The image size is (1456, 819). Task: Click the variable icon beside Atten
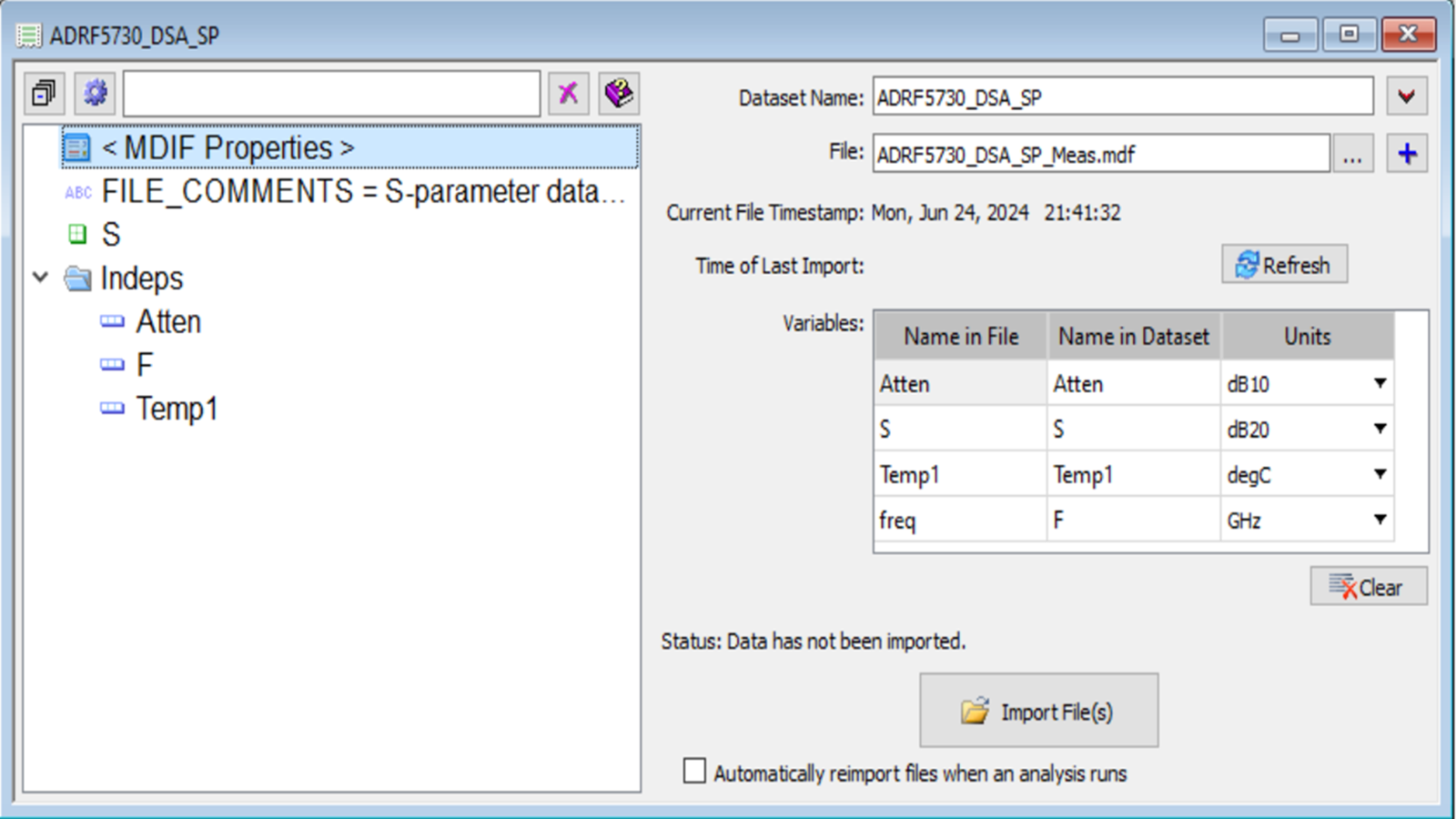(112, 320)
